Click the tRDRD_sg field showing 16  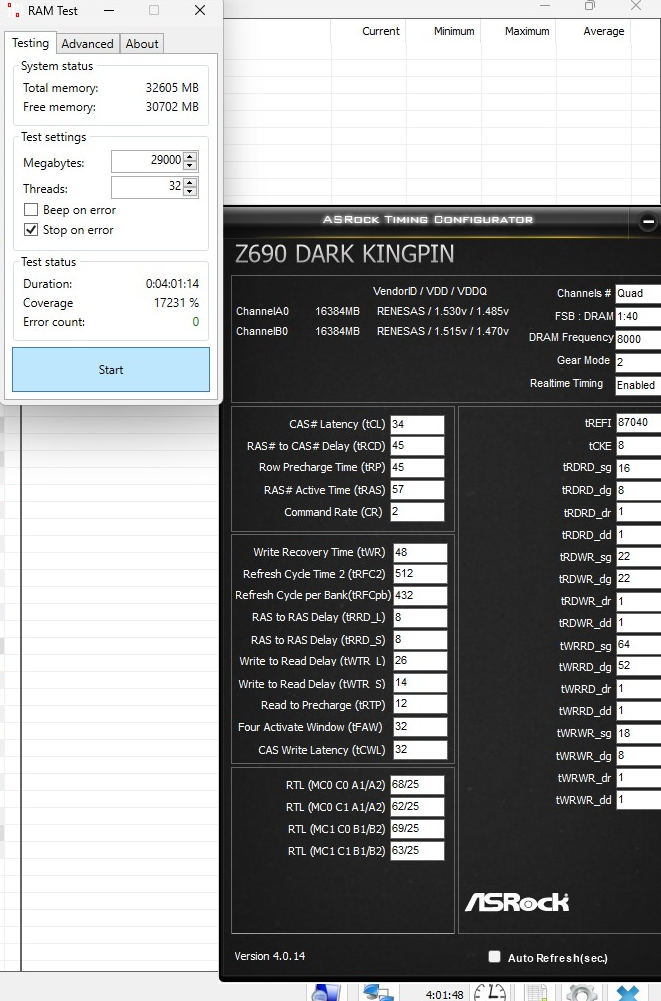click(x=639, y=468)
